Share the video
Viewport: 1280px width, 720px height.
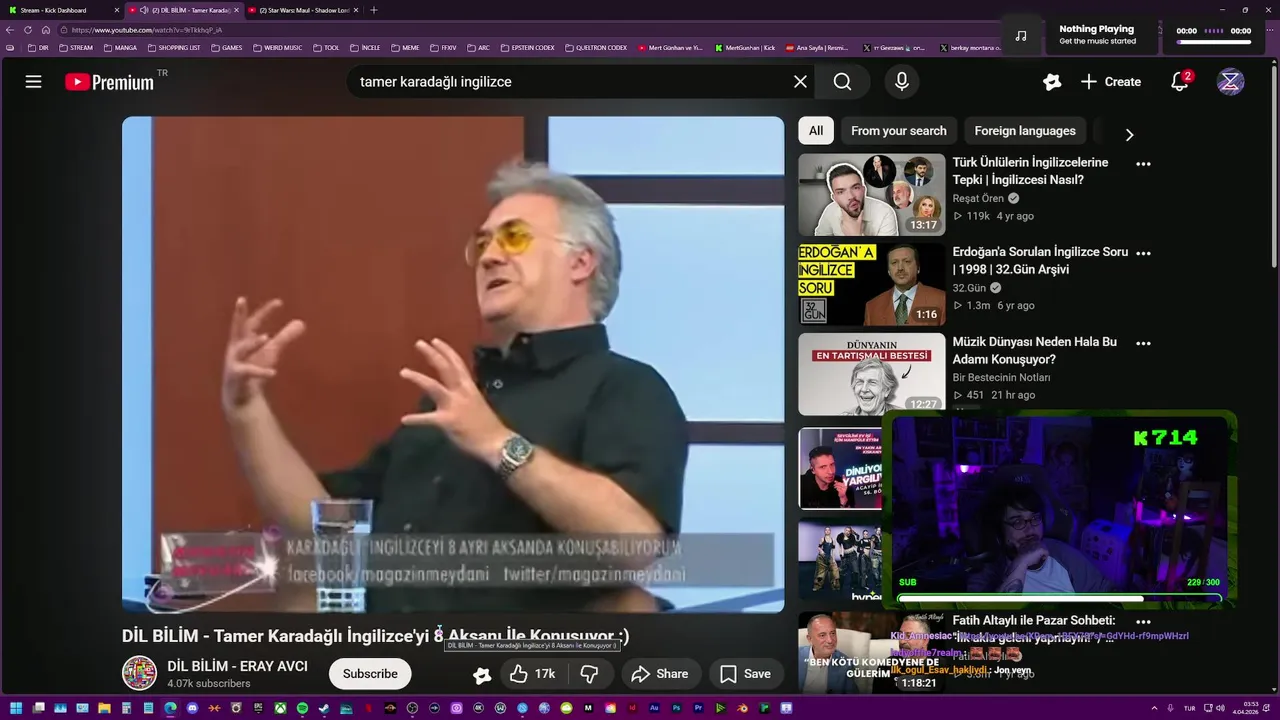pos(660,674)
